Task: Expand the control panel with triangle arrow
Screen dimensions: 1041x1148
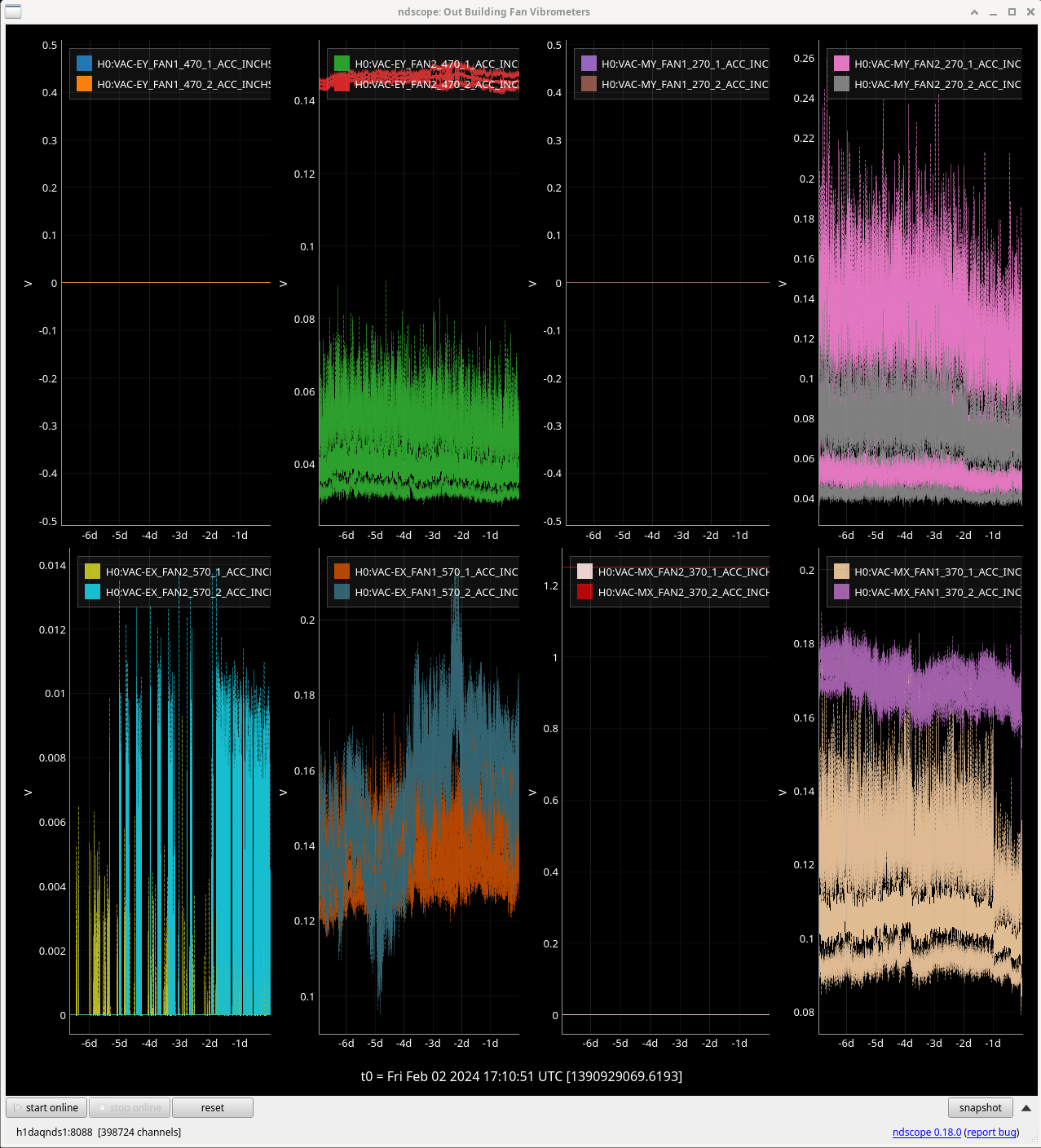Action: coord(1026,1107)
